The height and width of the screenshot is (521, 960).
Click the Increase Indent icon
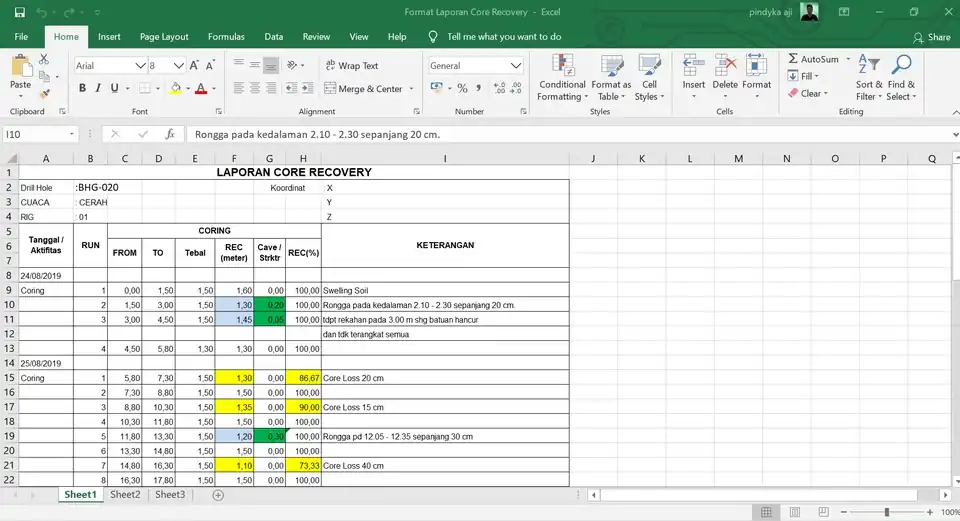pos(307,88)
